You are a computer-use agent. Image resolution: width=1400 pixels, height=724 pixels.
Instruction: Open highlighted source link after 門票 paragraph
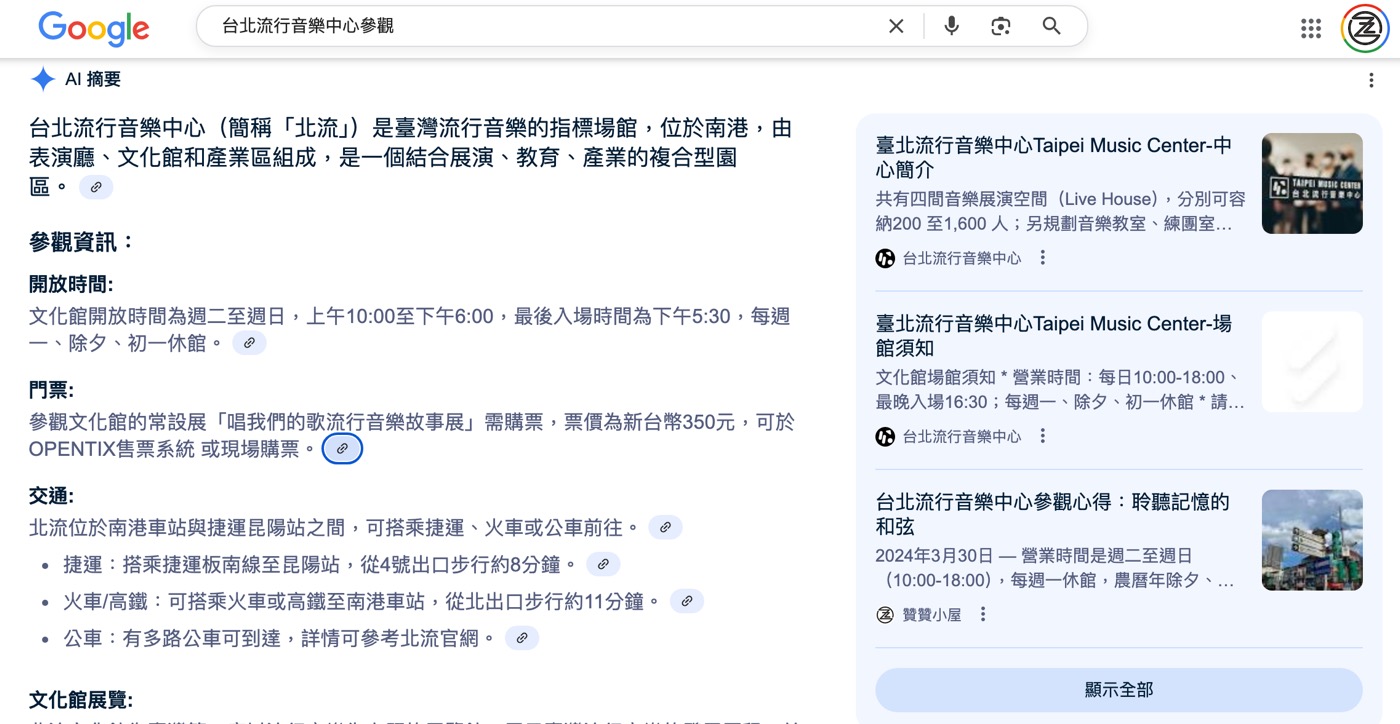click(342, 449)
